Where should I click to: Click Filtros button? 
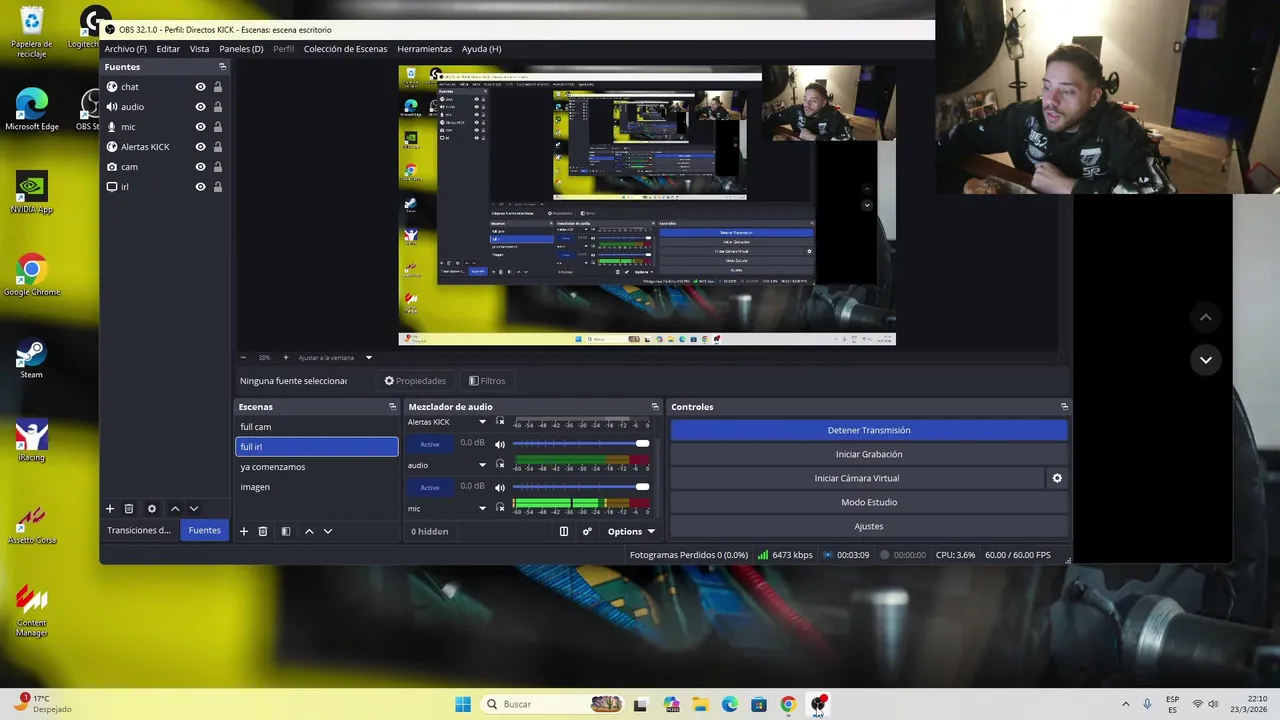(x=487, y=381)
